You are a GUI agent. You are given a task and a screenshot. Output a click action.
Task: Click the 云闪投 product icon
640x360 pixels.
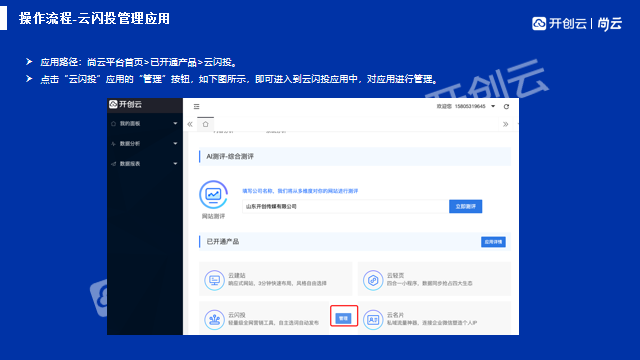(214, 319)
